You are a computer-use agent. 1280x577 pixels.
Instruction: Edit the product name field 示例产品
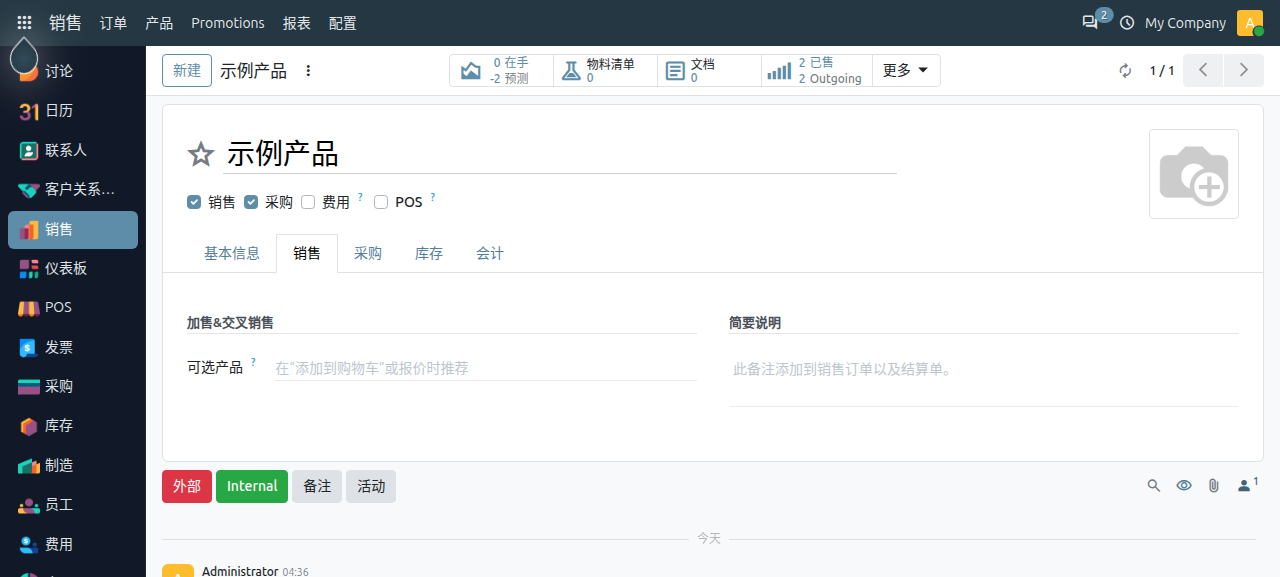[x=560, y=154]
